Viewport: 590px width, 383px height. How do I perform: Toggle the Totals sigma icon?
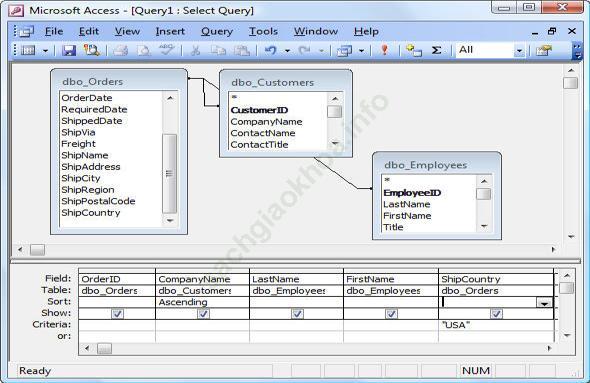coord(436,50)
